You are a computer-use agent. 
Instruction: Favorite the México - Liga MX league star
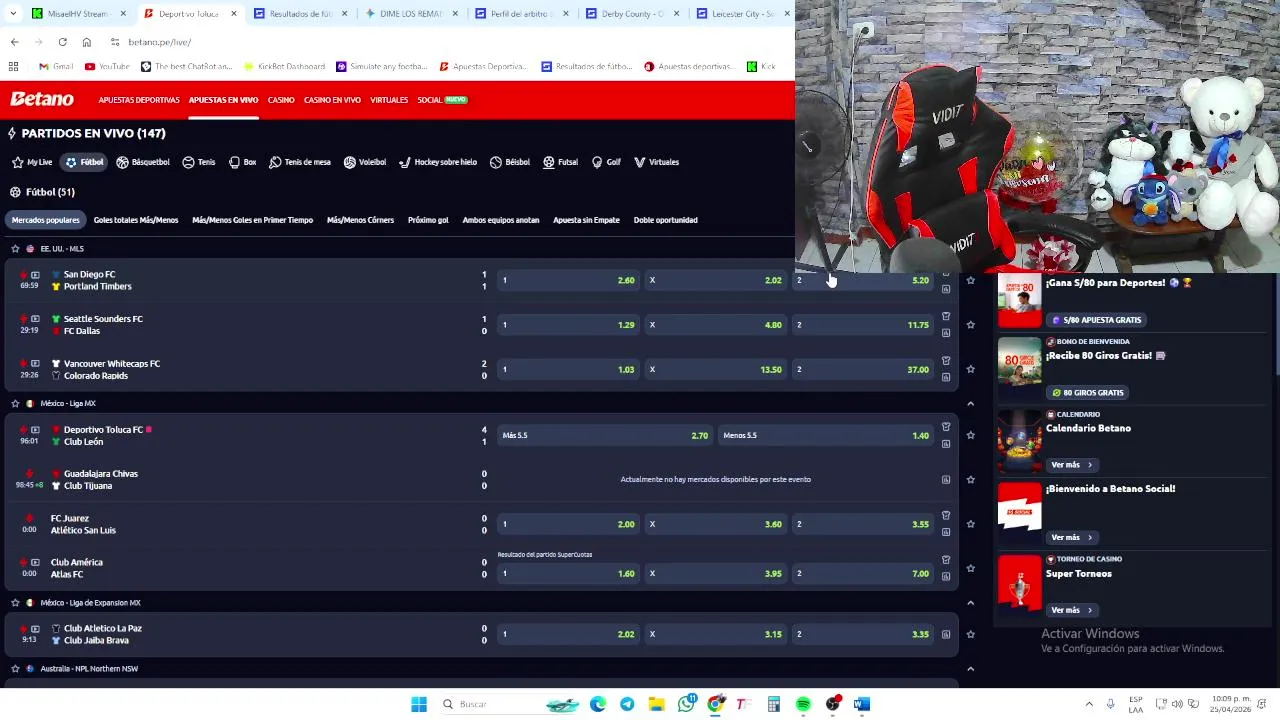(15, 404)
